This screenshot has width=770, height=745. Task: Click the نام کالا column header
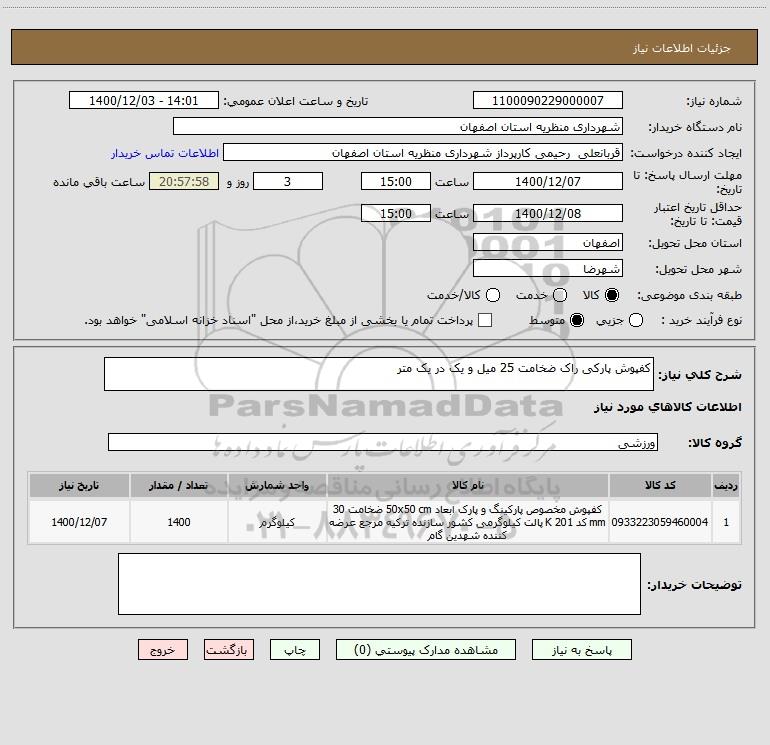[468, 486]
